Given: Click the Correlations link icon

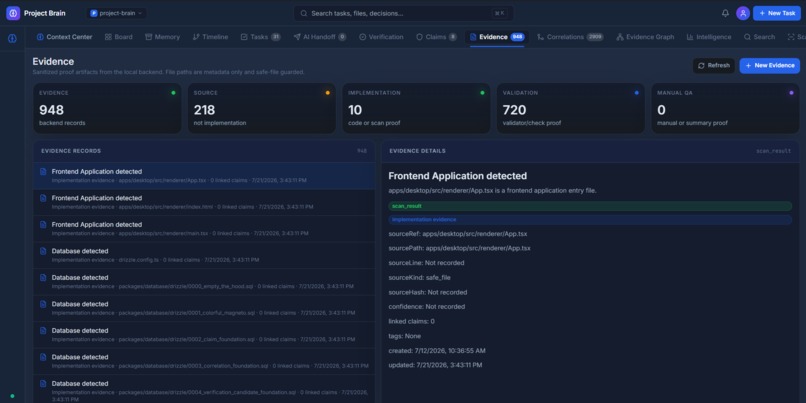Looking at the screenshot, I should pos(540,37).
